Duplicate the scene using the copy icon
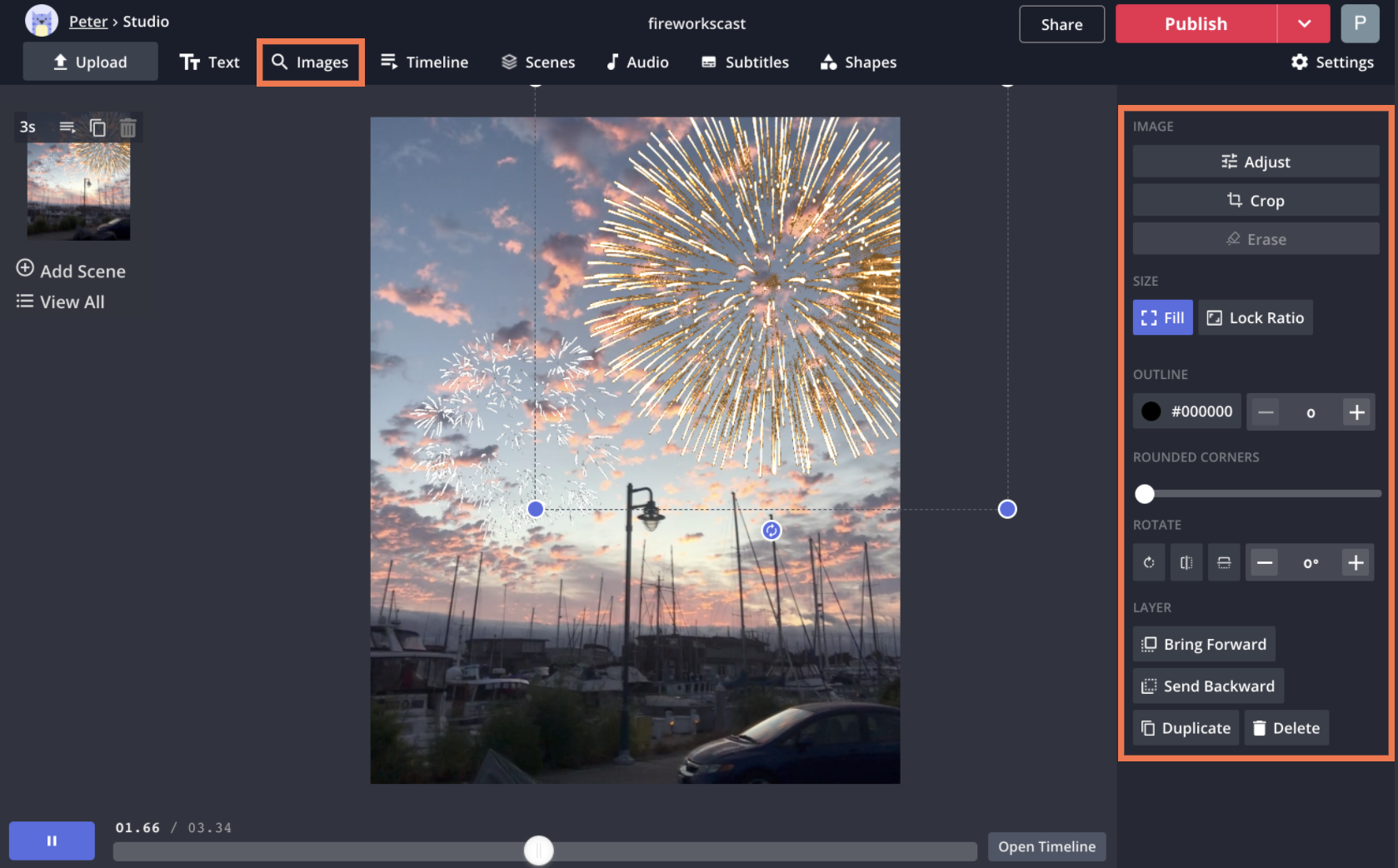 pos(97,127)
